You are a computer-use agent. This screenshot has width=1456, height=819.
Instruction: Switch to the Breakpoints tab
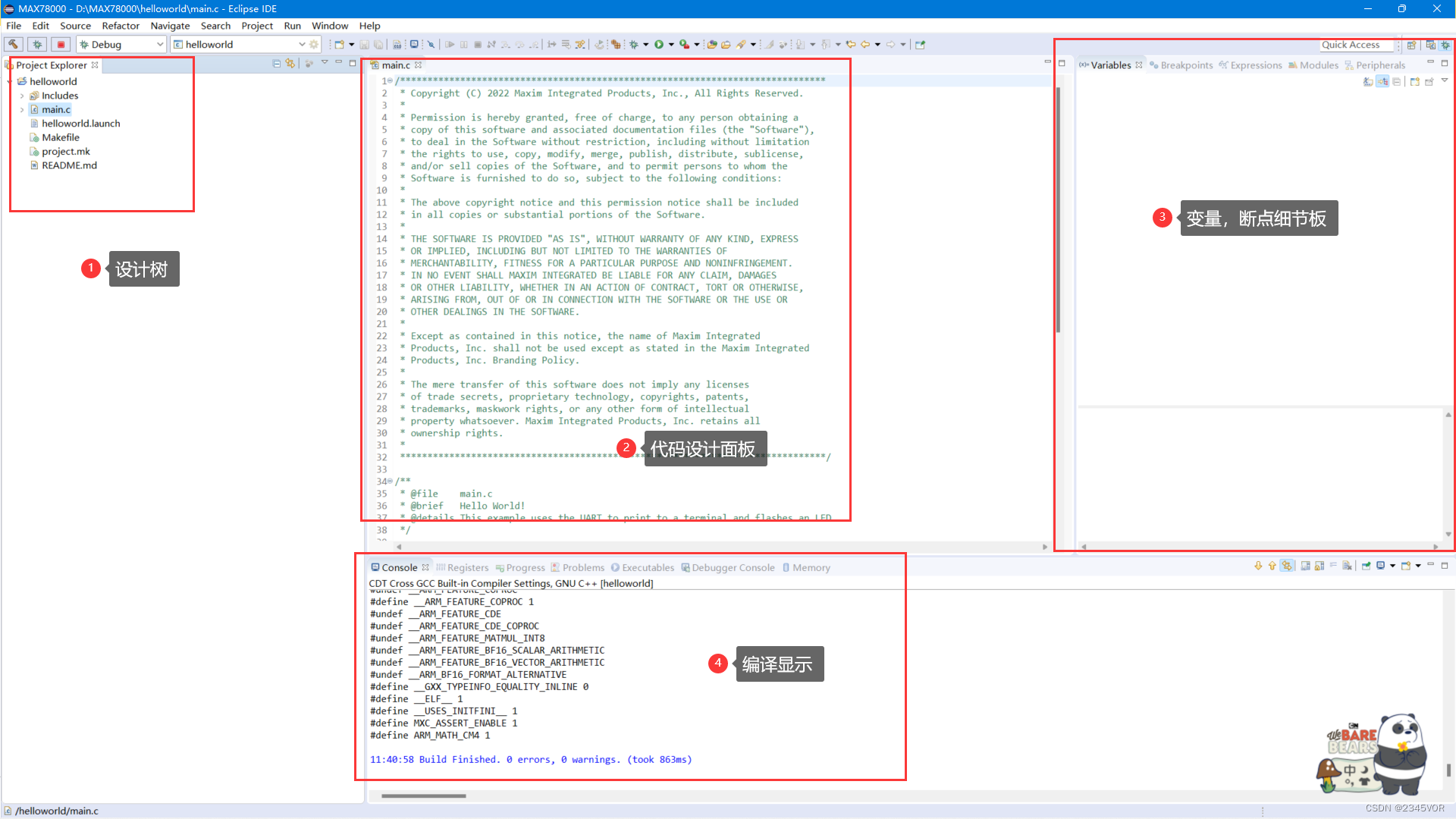pos(1181,65)
